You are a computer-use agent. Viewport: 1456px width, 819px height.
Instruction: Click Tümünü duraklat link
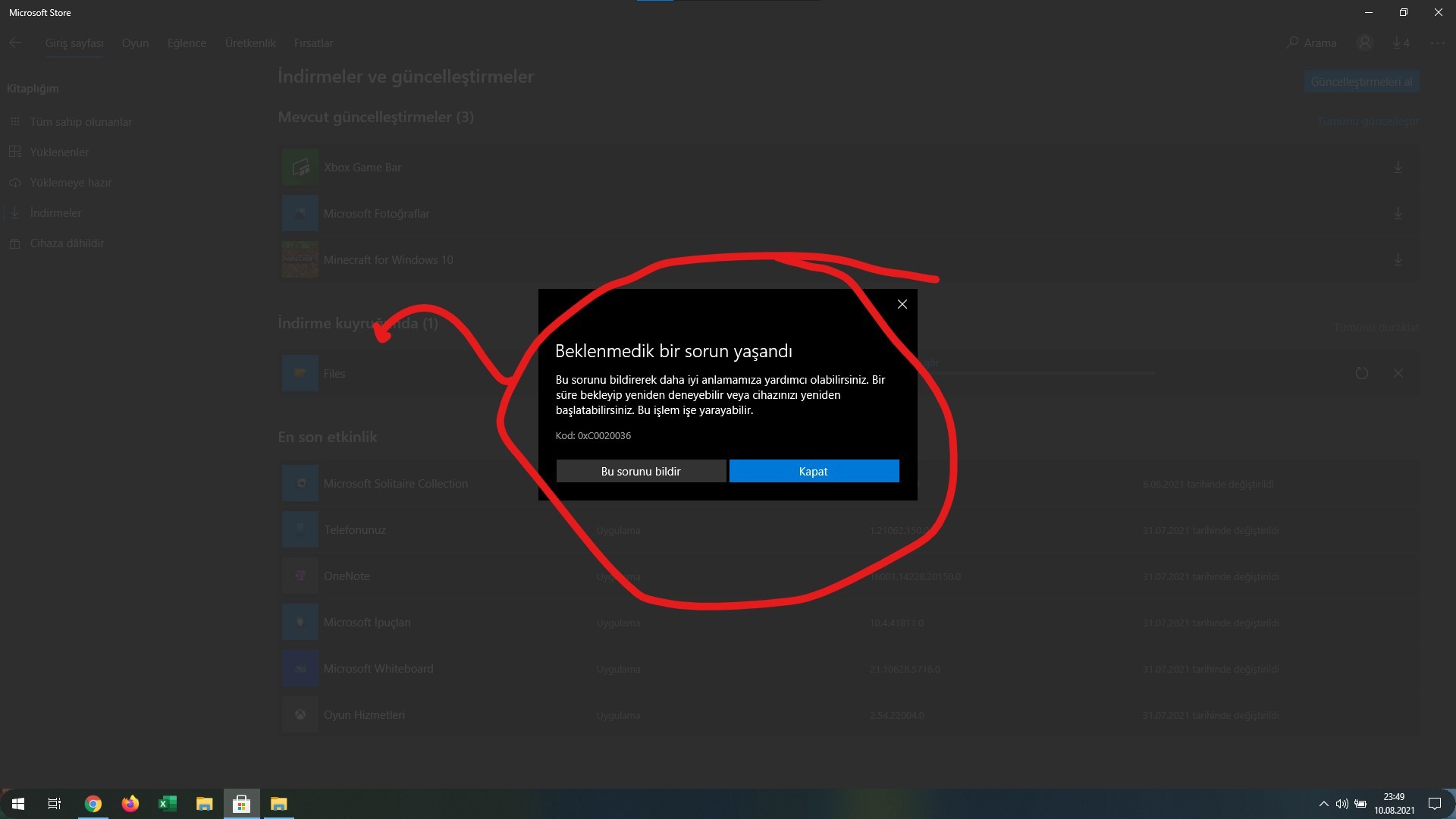1376,328
